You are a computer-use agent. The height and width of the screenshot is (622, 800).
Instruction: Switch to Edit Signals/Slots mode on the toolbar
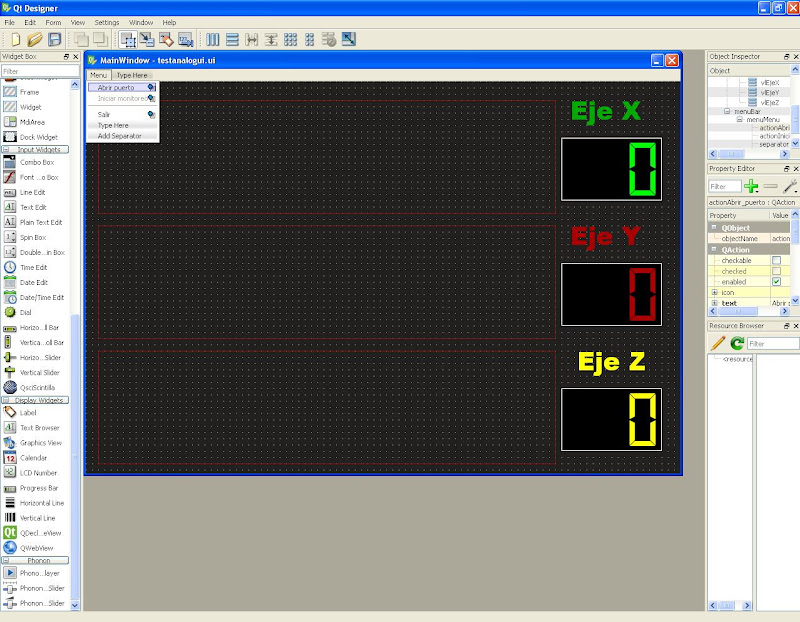point(146,40)
